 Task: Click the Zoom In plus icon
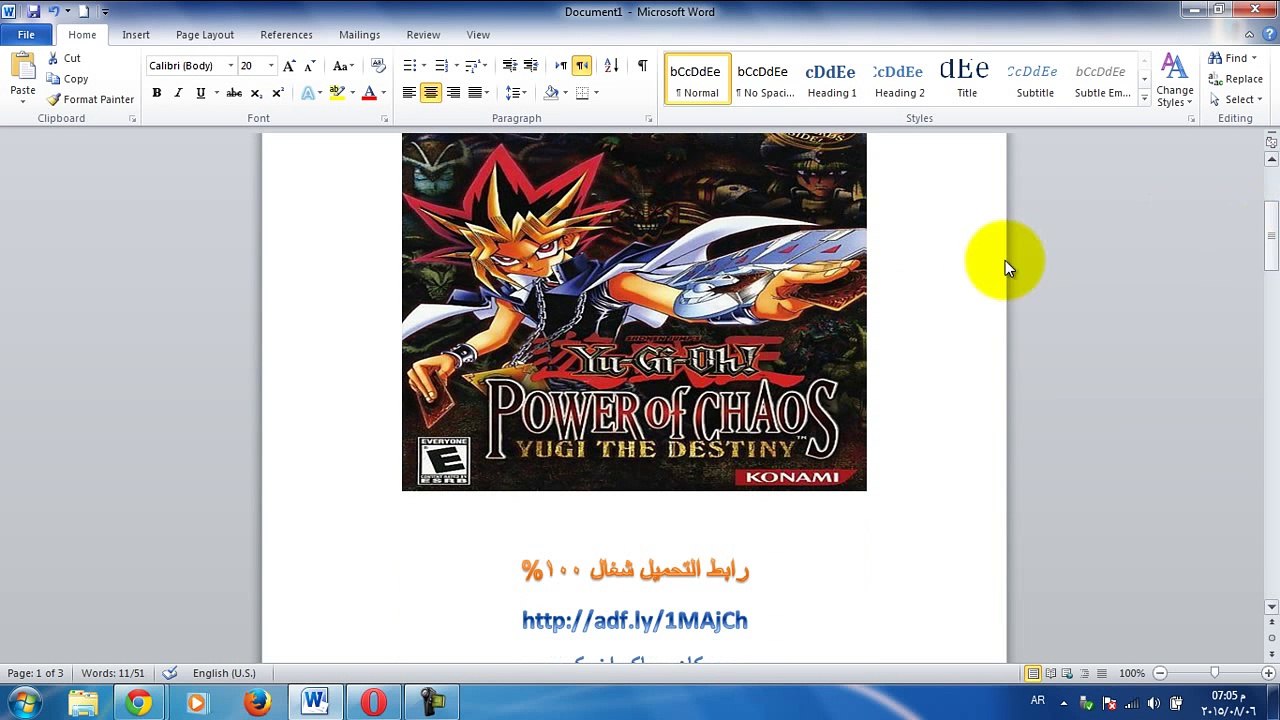[x=1268, y=673]
